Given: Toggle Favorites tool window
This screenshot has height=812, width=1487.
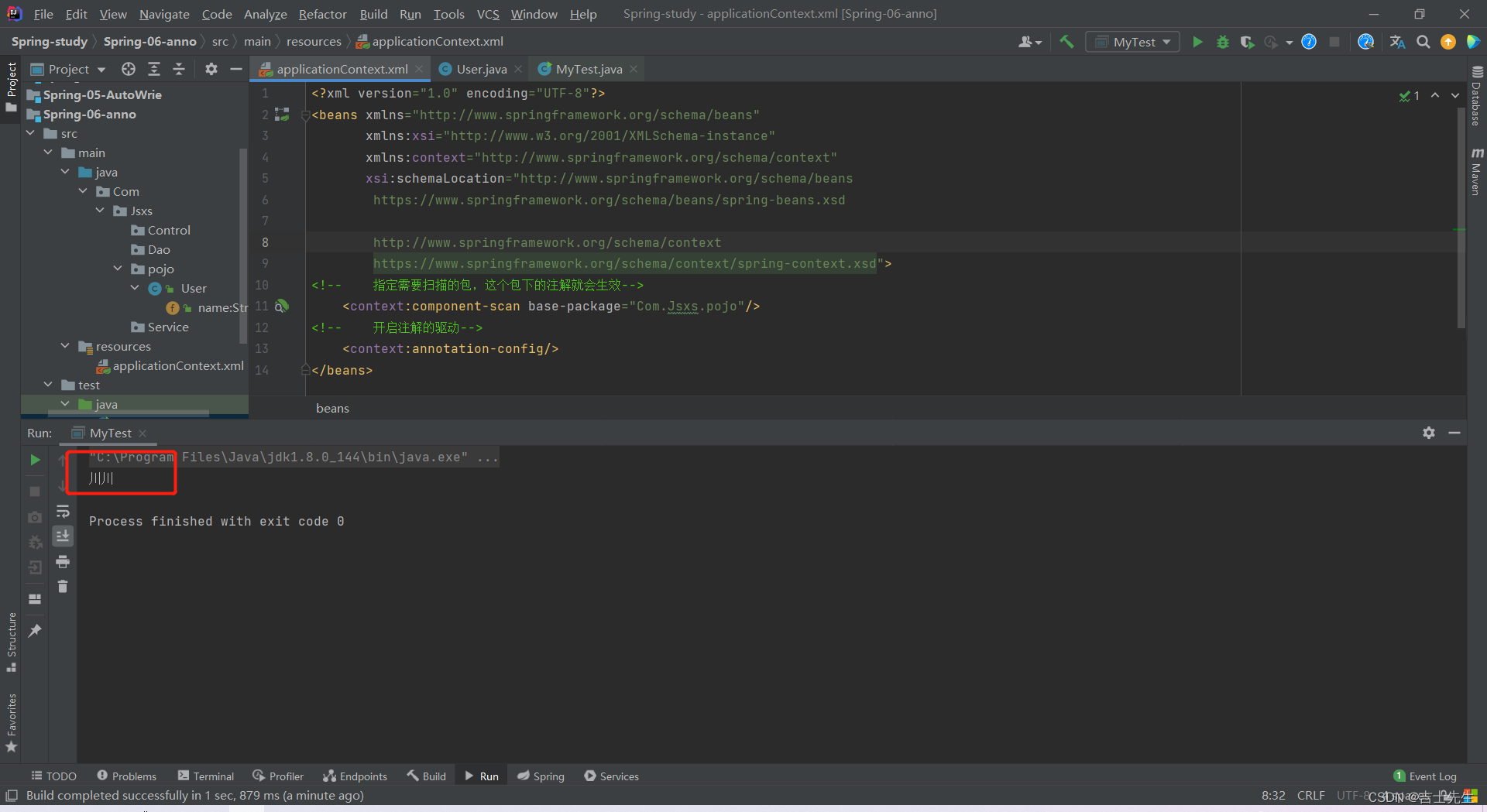Looking at the screenshot, I should pos(11,722).
